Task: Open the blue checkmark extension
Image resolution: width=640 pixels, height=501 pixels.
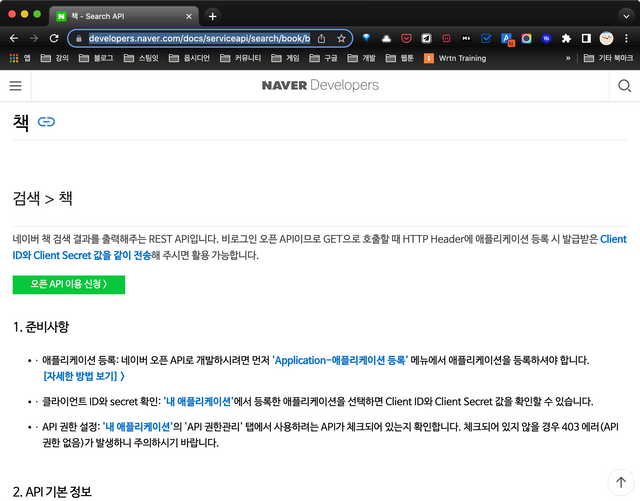Action: (x=486, y=38)
